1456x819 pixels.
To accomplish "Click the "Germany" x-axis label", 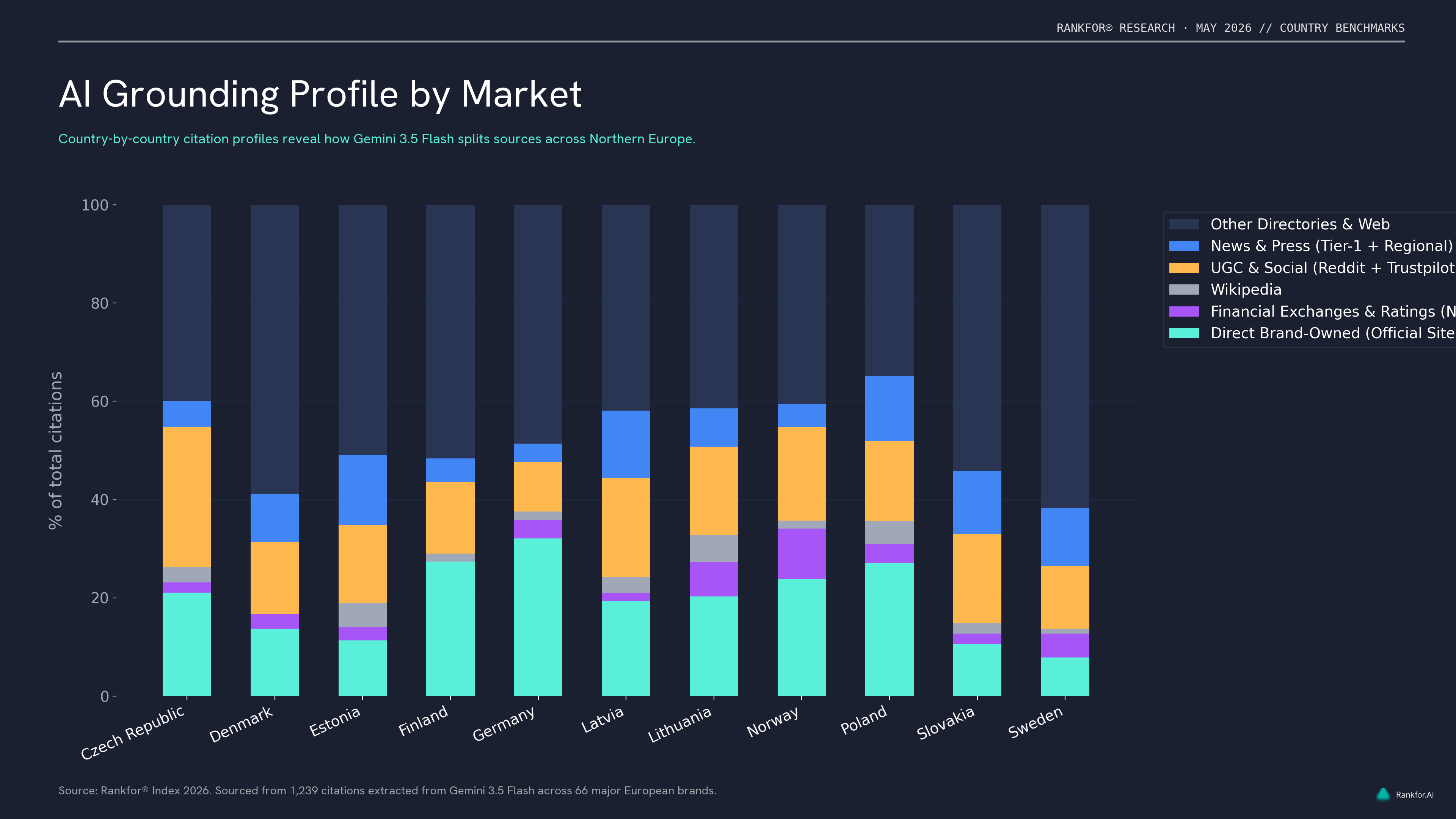I will [x=504, y=723].
